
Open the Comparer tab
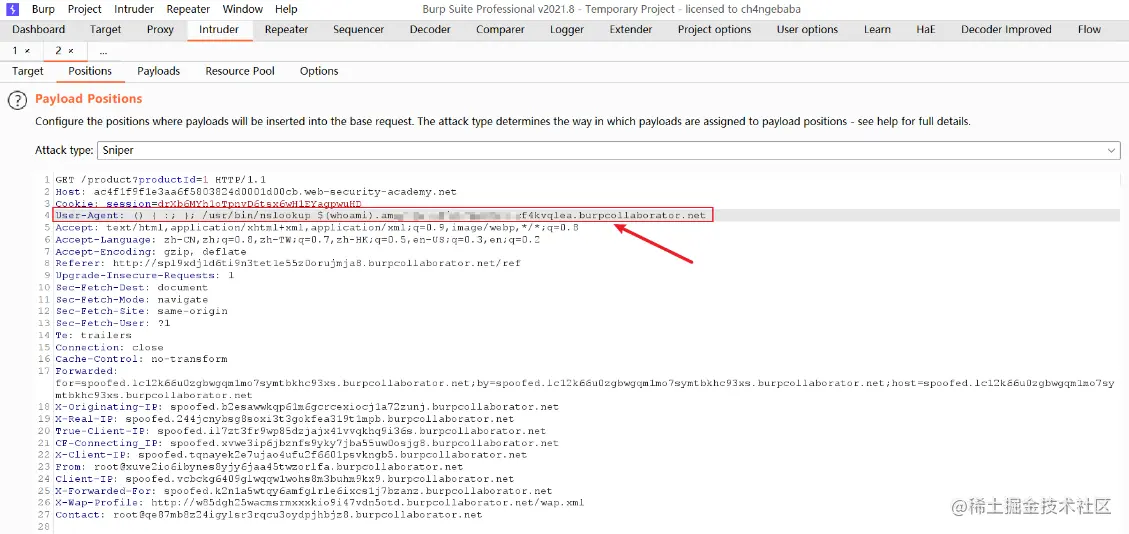500,30
